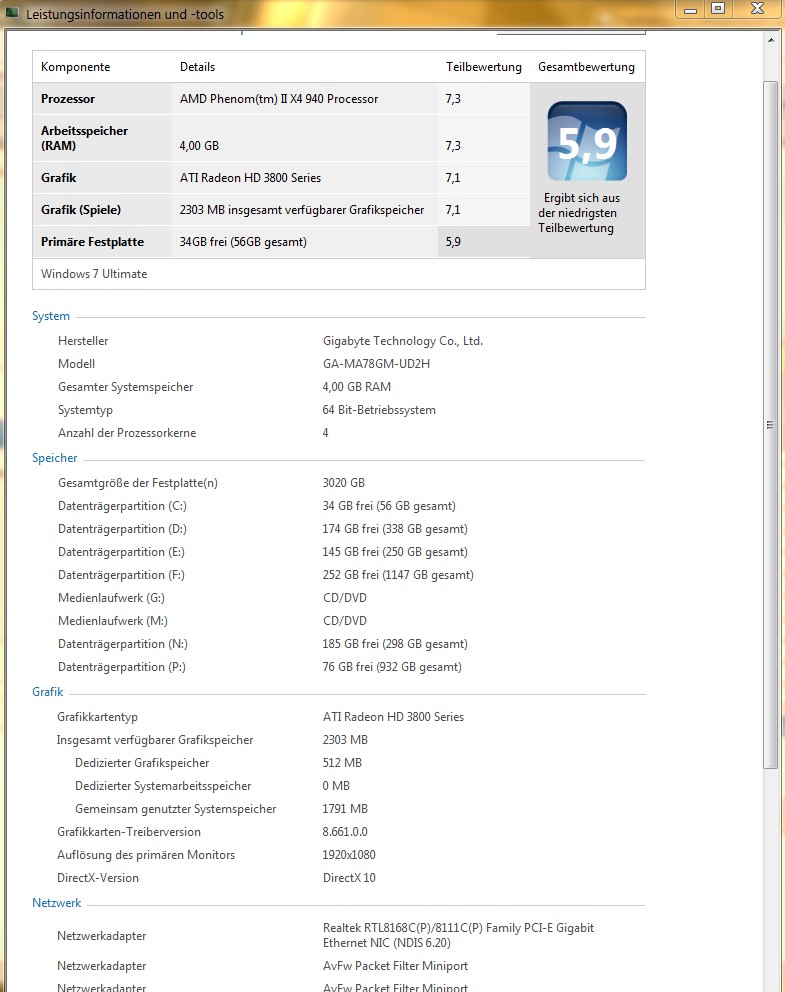Screen dimensions: 785x992
Task: Click Dedizierter Grafikspeicher label
Action: point(142,763)
